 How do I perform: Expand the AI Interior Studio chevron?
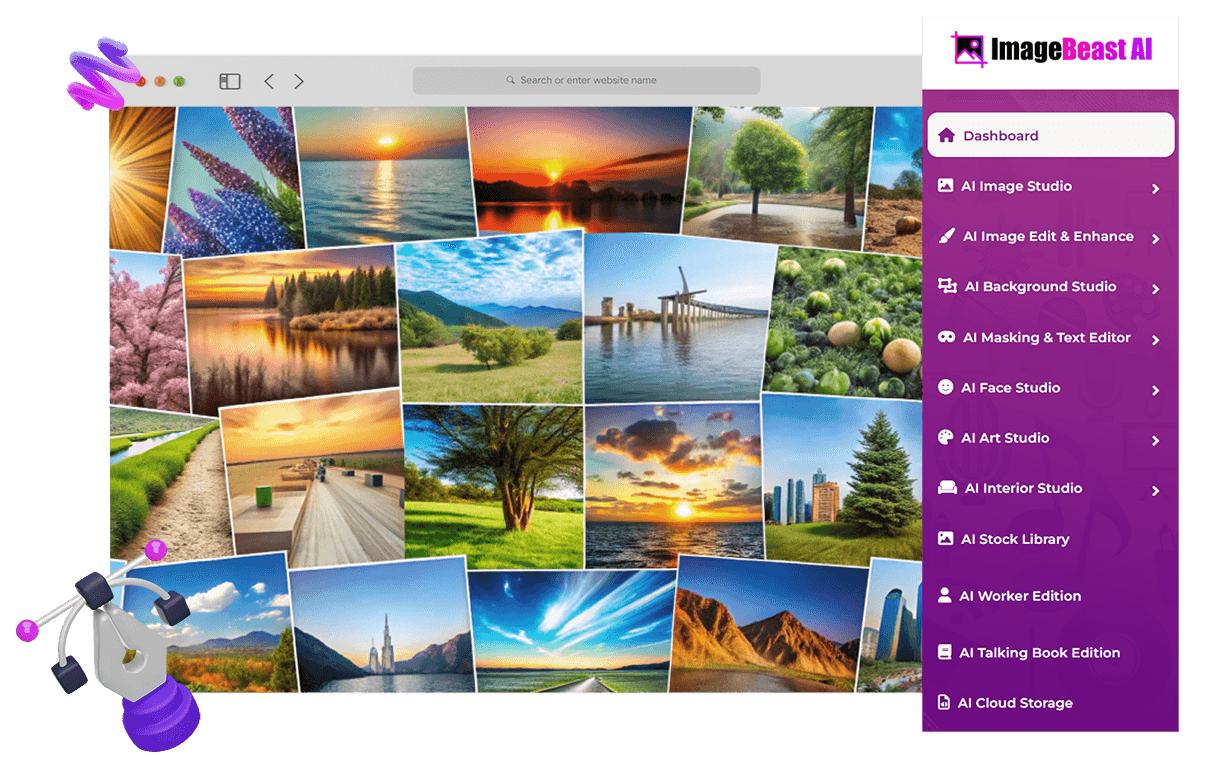pos(1155,490)
